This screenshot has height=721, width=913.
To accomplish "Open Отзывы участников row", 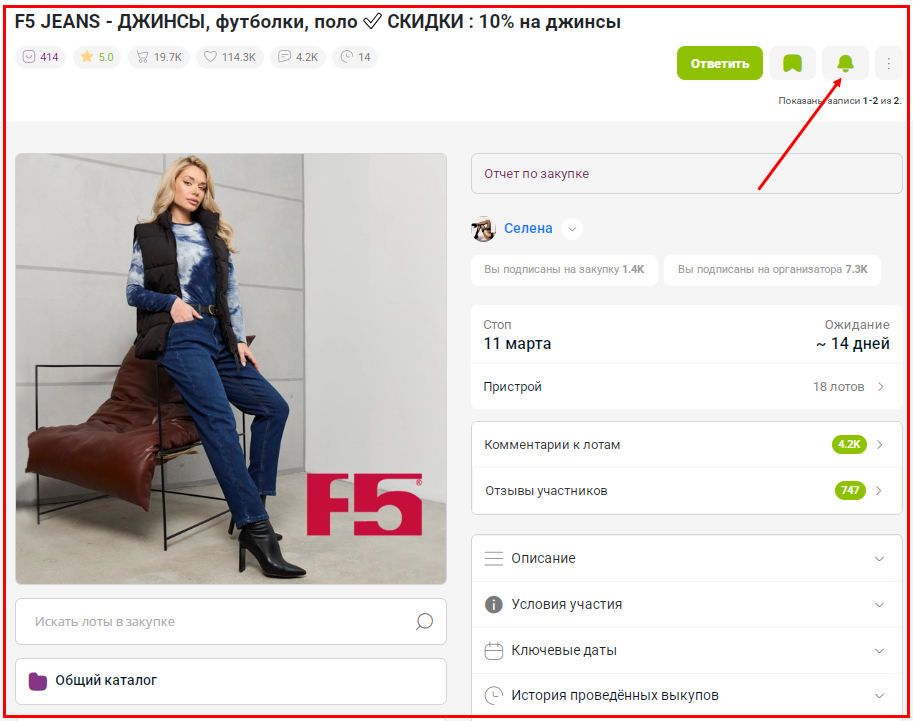I will (686, 491).
